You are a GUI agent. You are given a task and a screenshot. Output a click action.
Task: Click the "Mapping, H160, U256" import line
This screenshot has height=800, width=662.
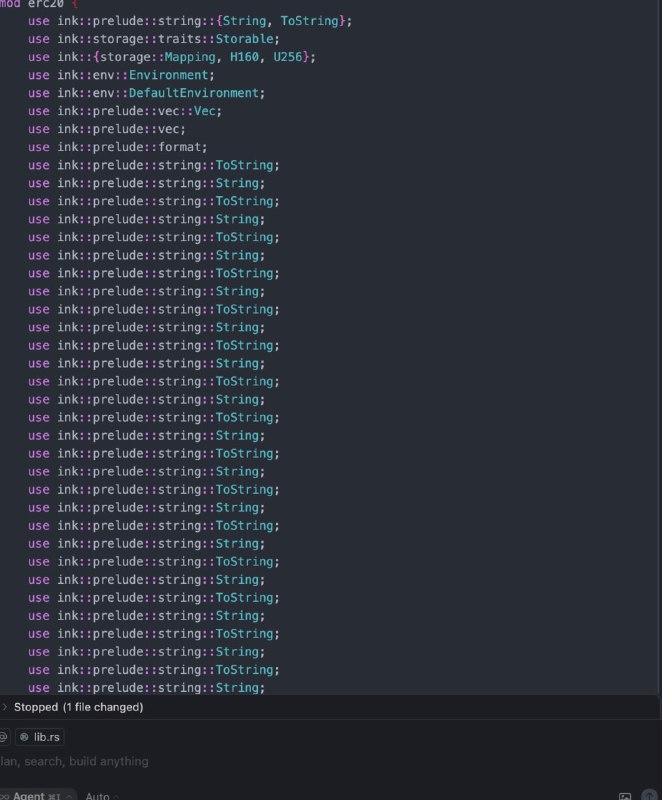tap(172, 57)
